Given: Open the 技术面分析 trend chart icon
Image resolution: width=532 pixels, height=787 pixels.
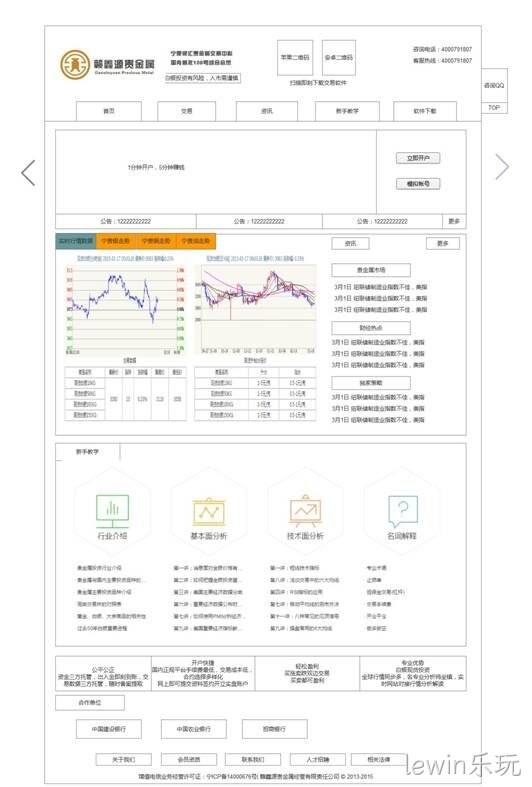Looking at the screenshot, I should (305, 510).
